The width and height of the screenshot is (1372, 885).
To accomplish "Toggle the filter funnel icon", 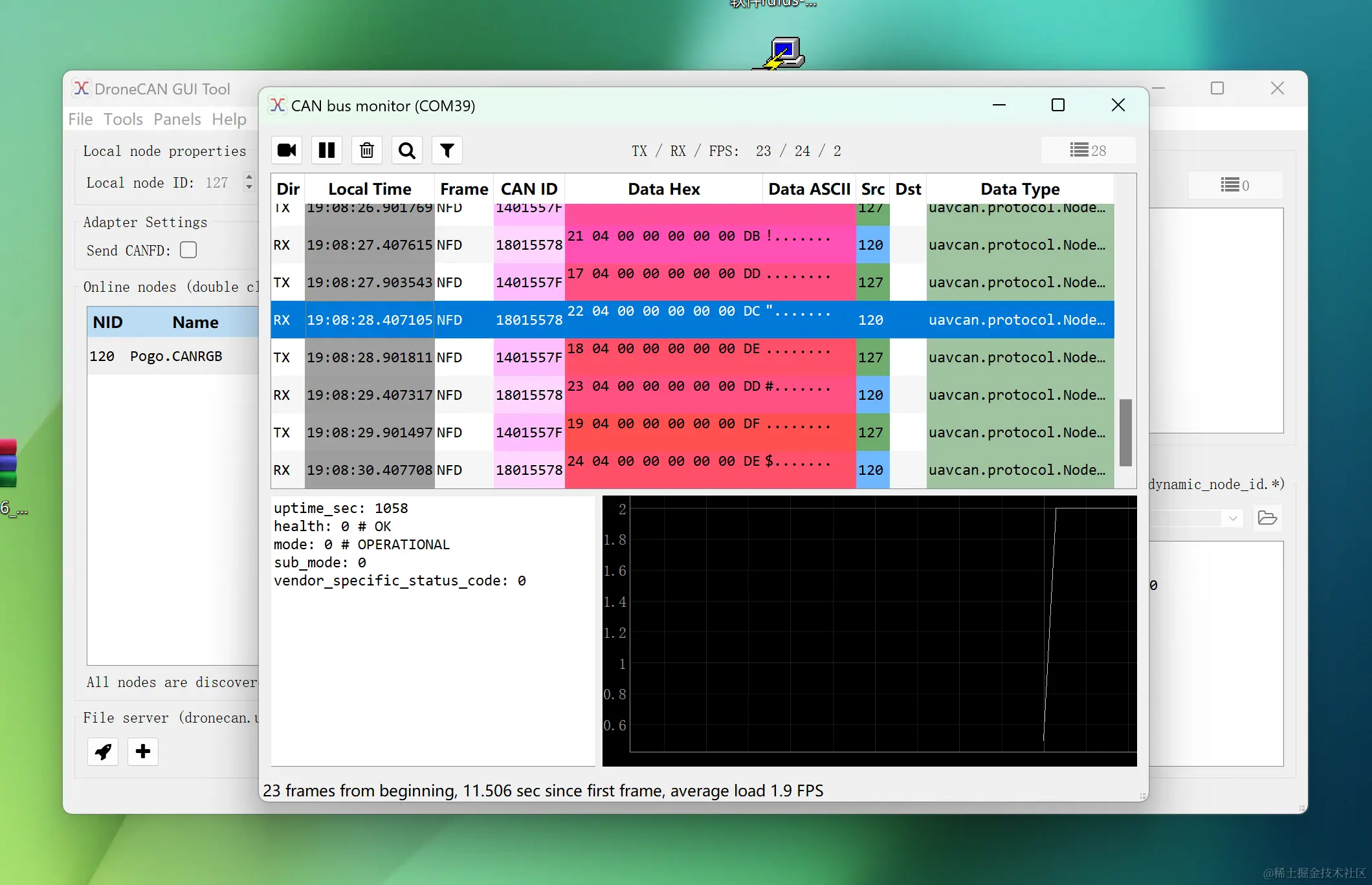I will pyautogui.click(x=447, y=151).
